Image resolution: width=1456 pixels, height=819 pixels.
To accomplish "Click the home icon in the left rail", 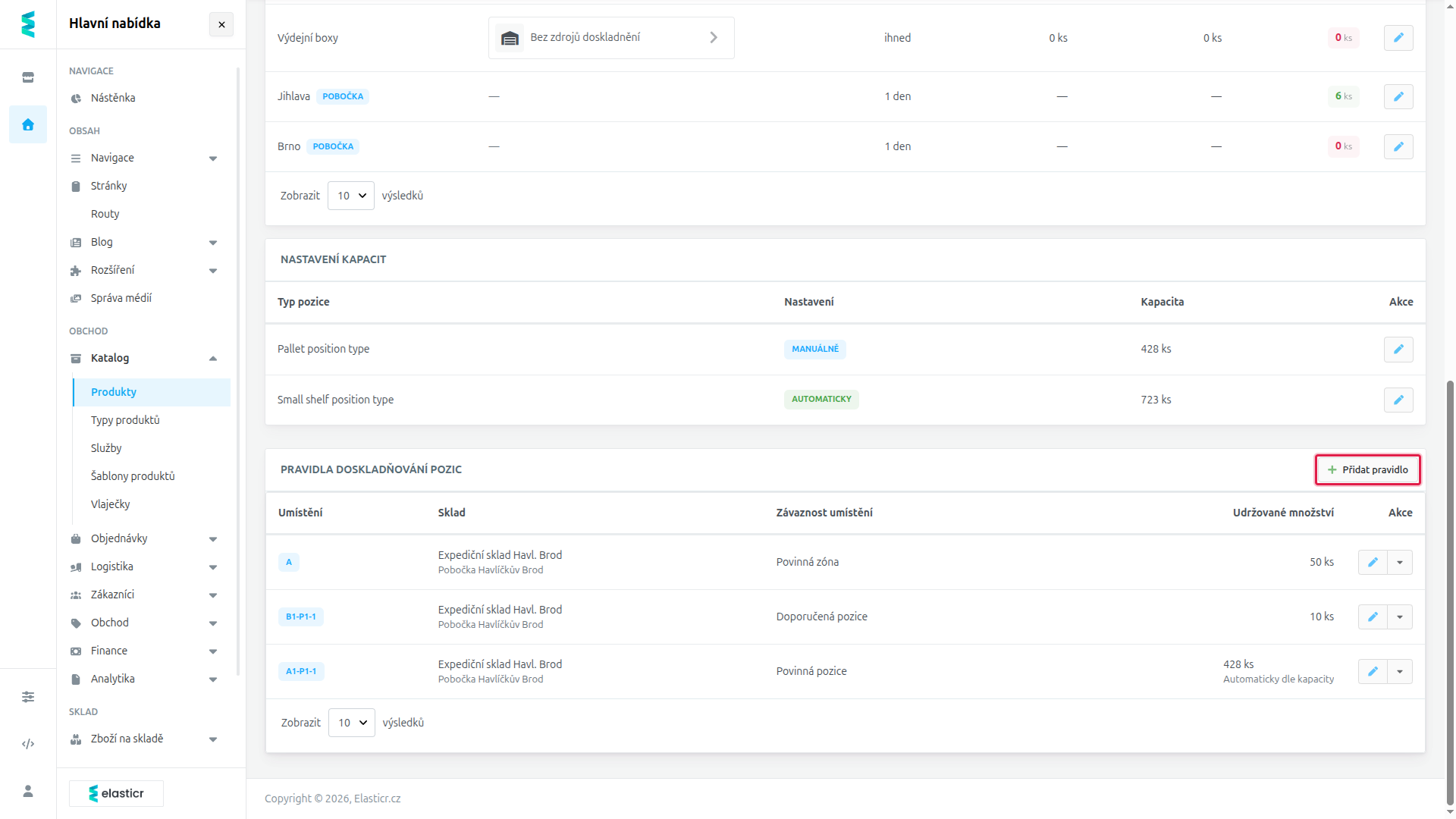I will pos(28,124).
